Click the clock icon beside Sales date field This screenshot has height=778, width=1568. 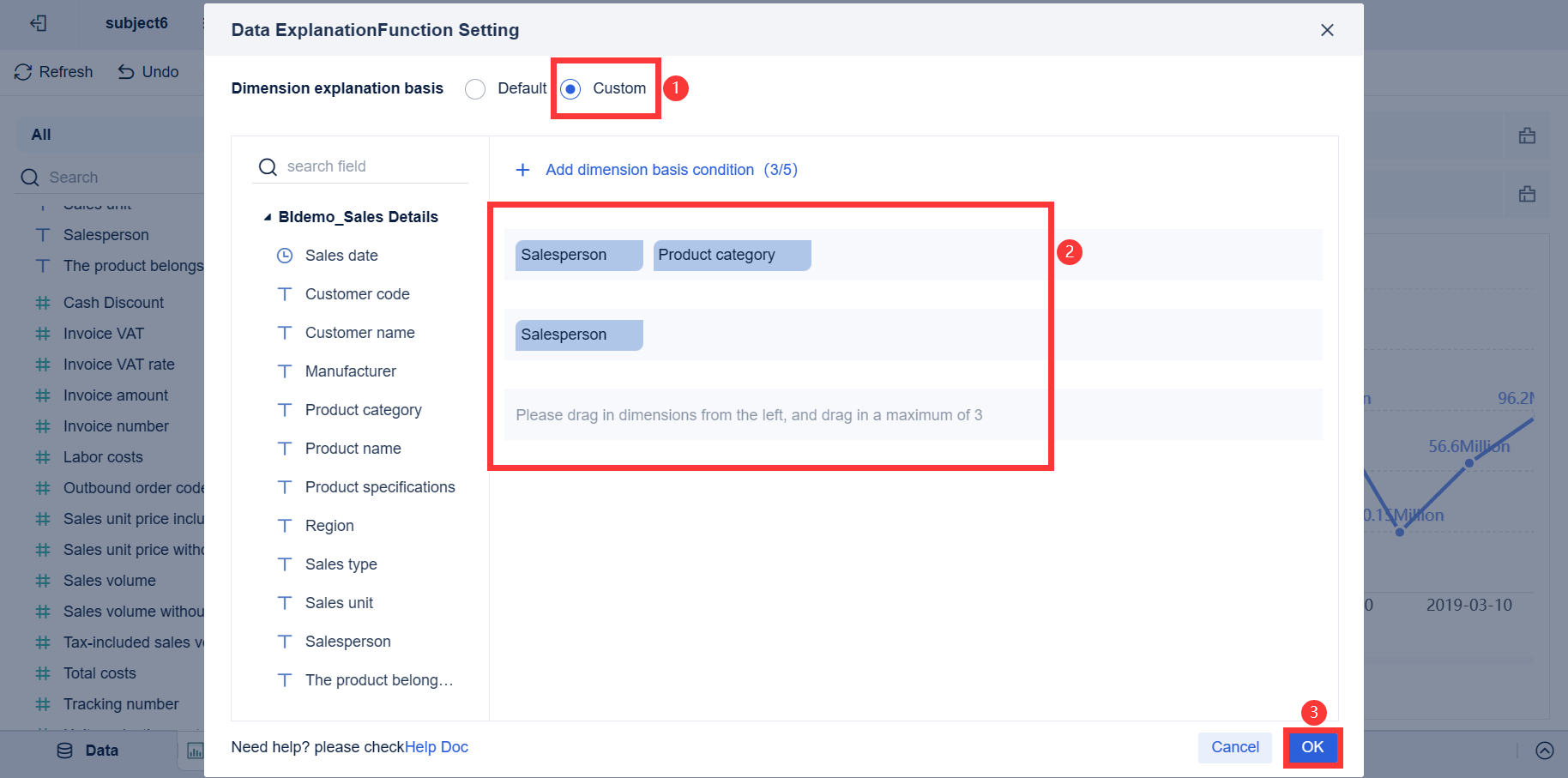coord(284,255)
